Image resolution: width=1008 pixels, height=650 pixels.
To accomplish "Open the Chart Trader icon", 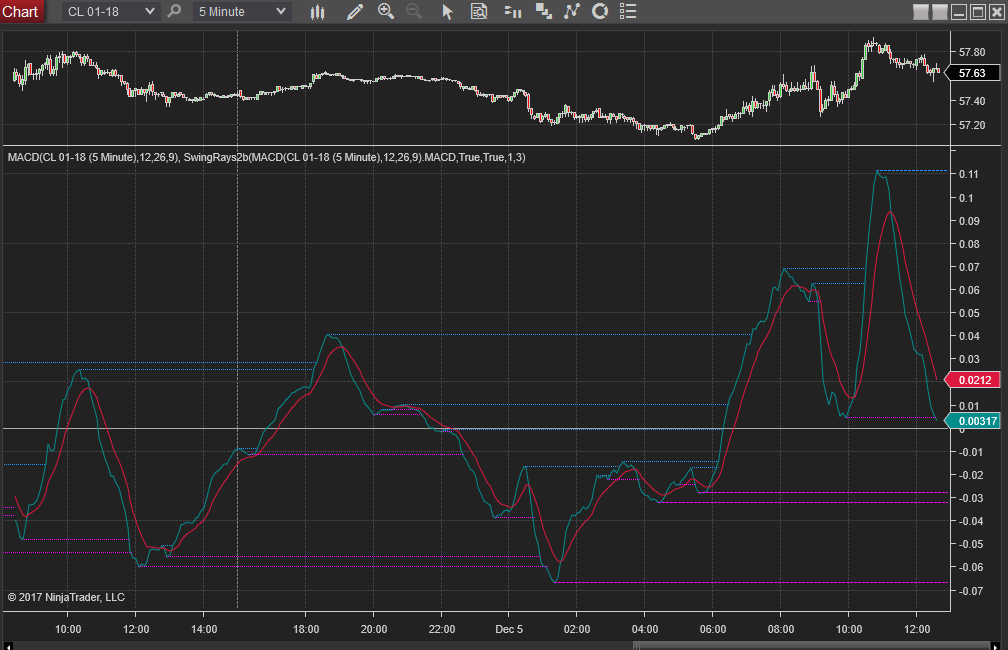I will click(513, 12).
